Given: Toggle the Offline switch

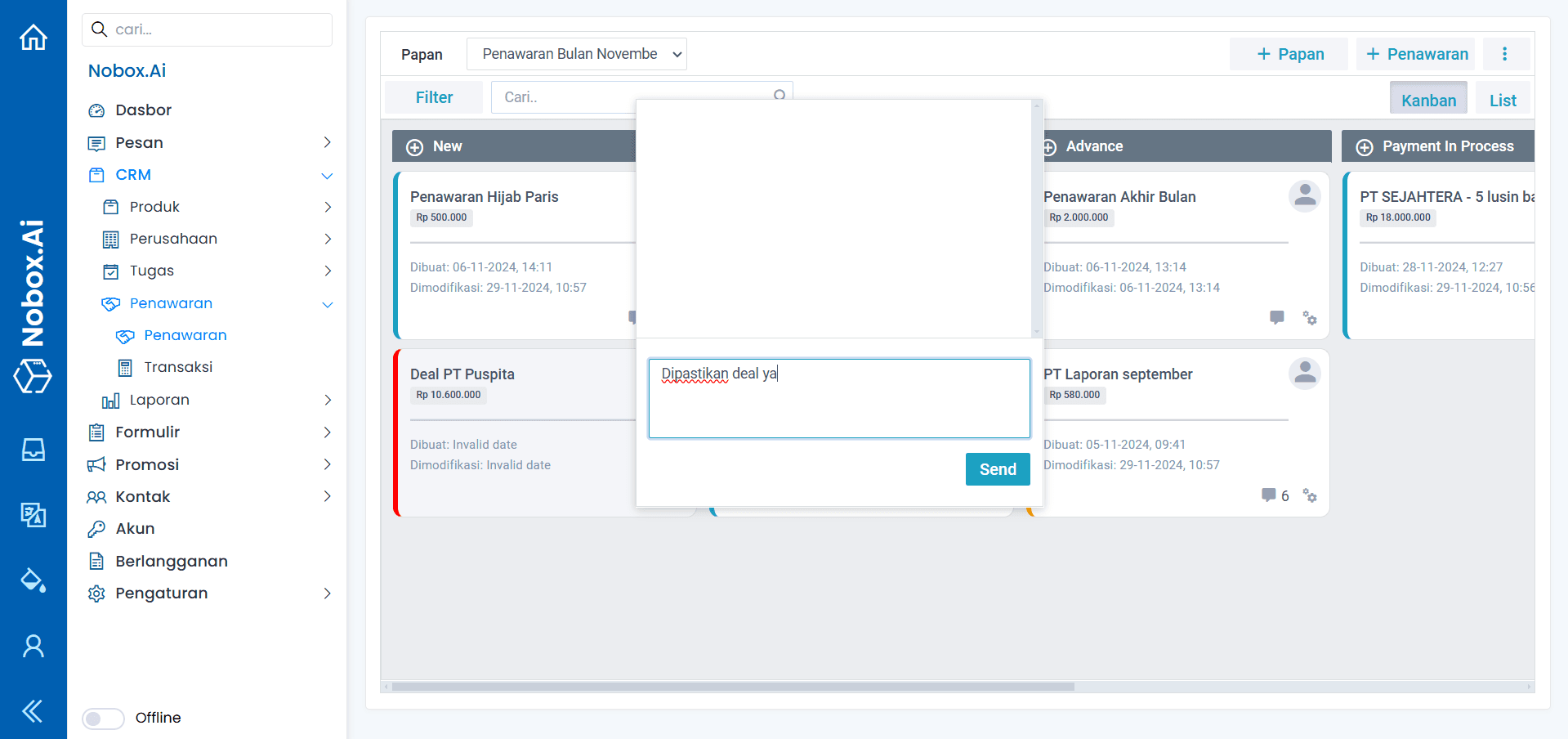Looking at the screenshot, I should coord(103,718).
